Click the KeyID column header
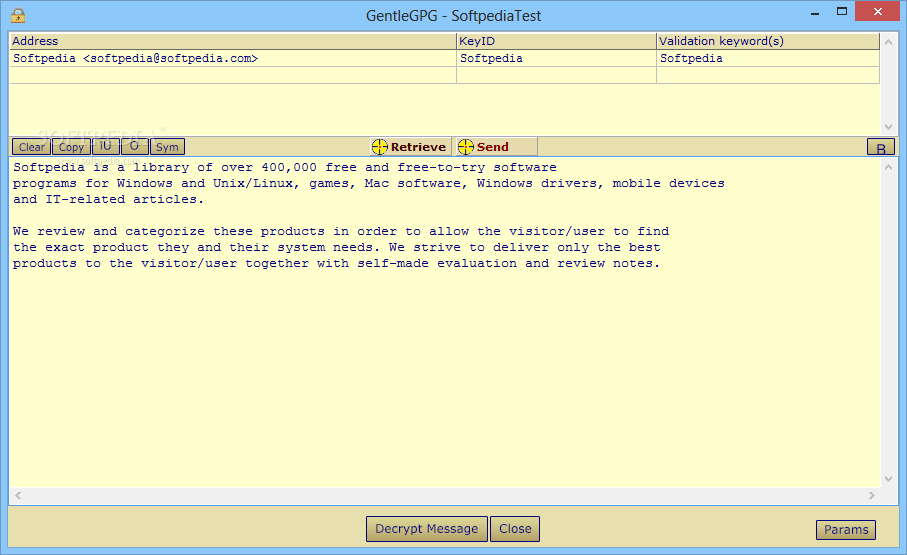This screenshot has width=907, height=555. (556, 41)
